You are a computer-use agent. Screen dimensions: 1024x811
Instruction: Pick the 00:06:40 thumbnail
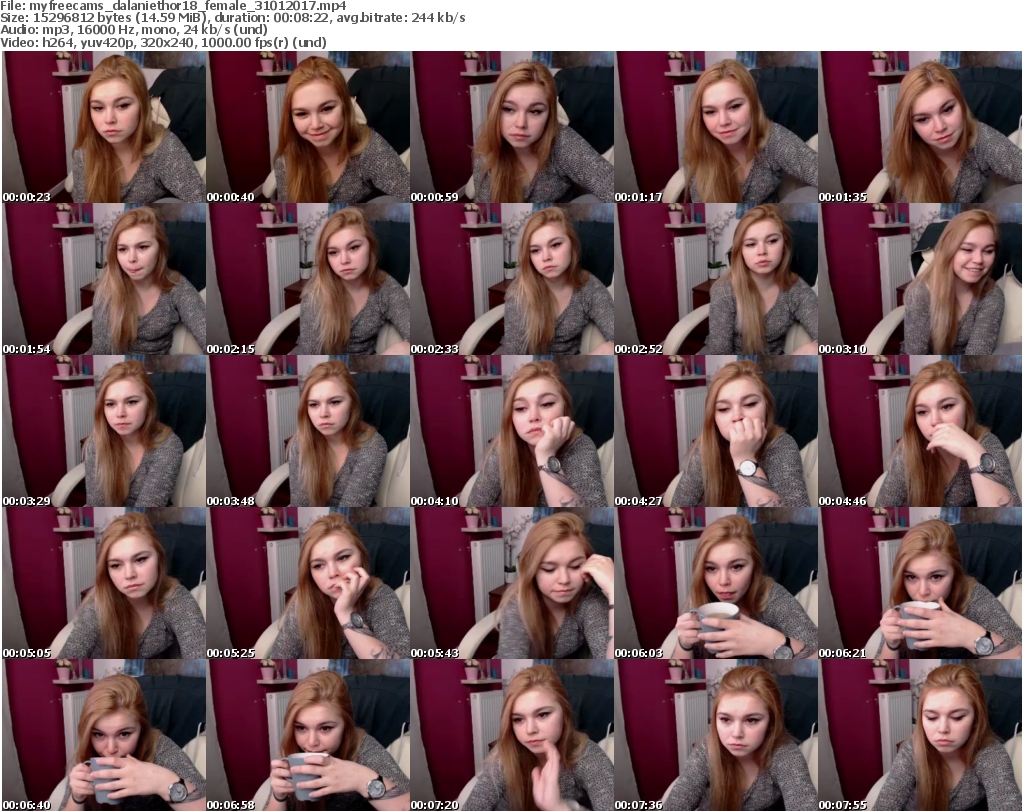[x=104, y=735]
